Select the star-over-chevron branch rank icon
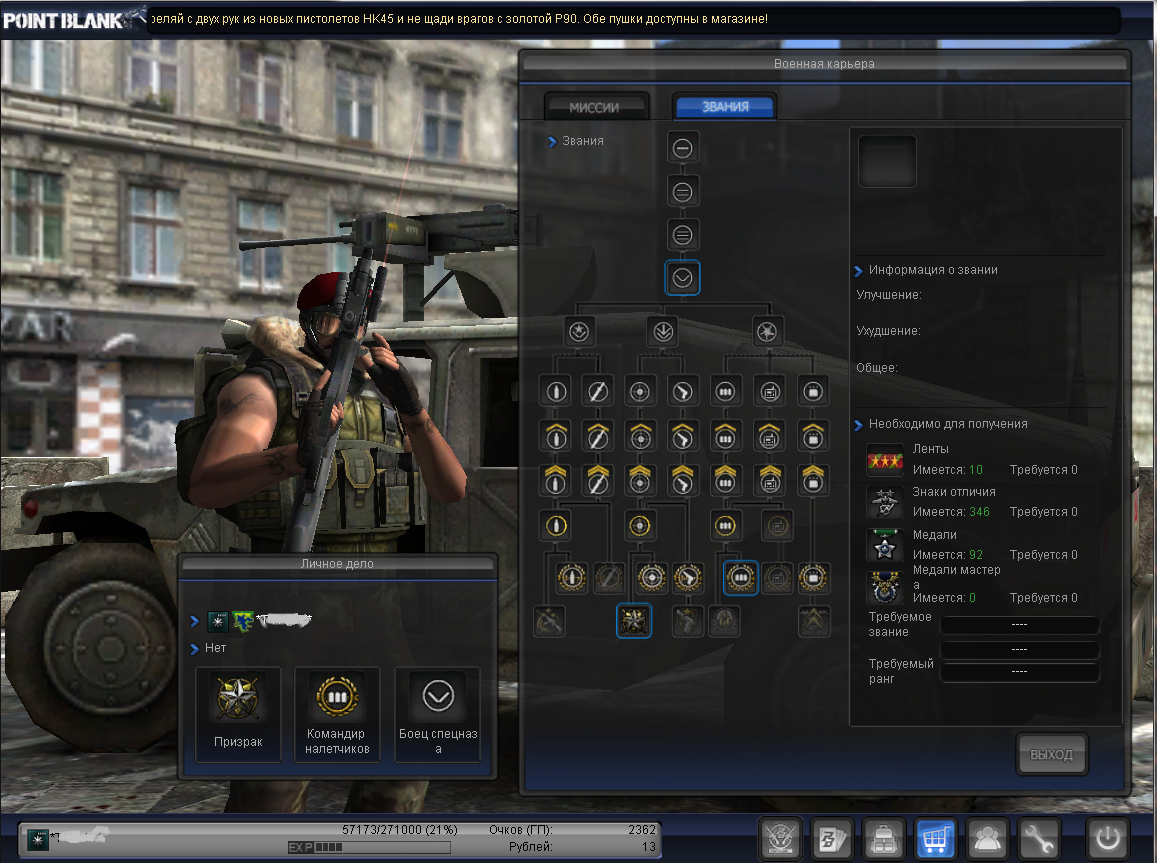1157x863 pixels. pos(579,332)
